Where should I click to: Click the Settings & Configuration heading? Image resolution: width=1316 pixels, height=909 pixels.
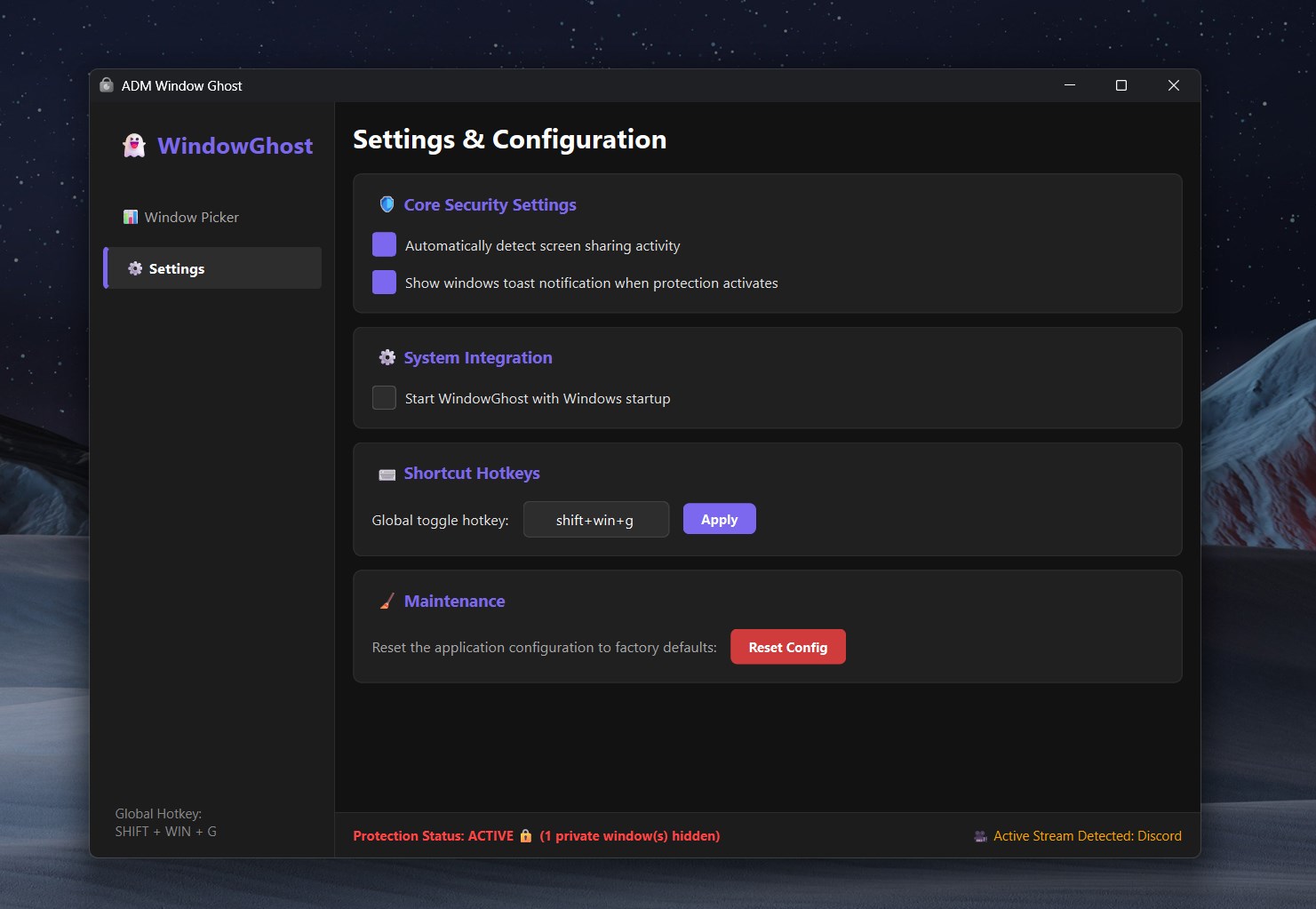(x=510, y=140)
